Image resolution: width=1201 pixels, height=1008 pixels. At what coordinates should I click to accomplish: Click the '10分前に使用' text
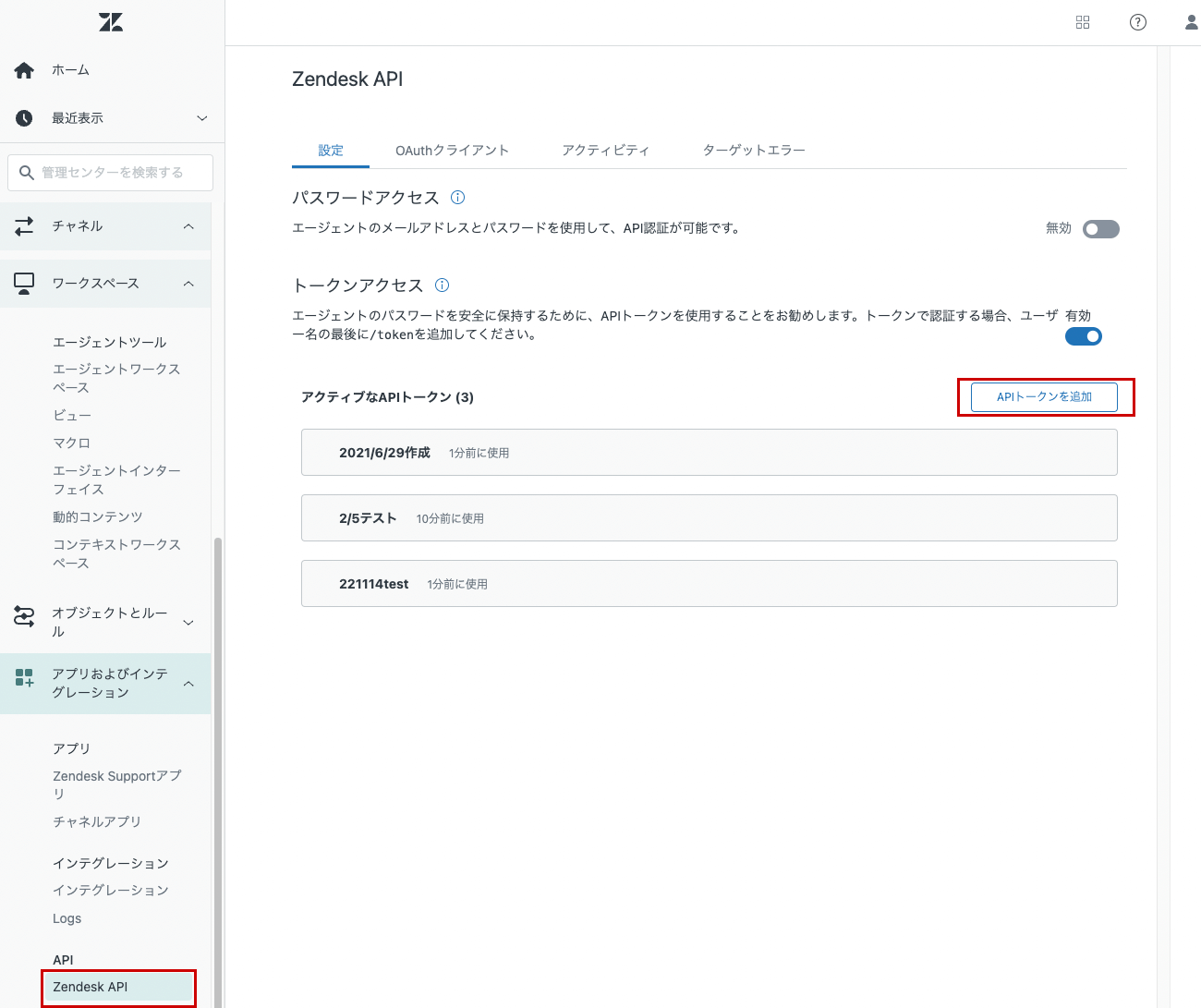pos(450,519)
